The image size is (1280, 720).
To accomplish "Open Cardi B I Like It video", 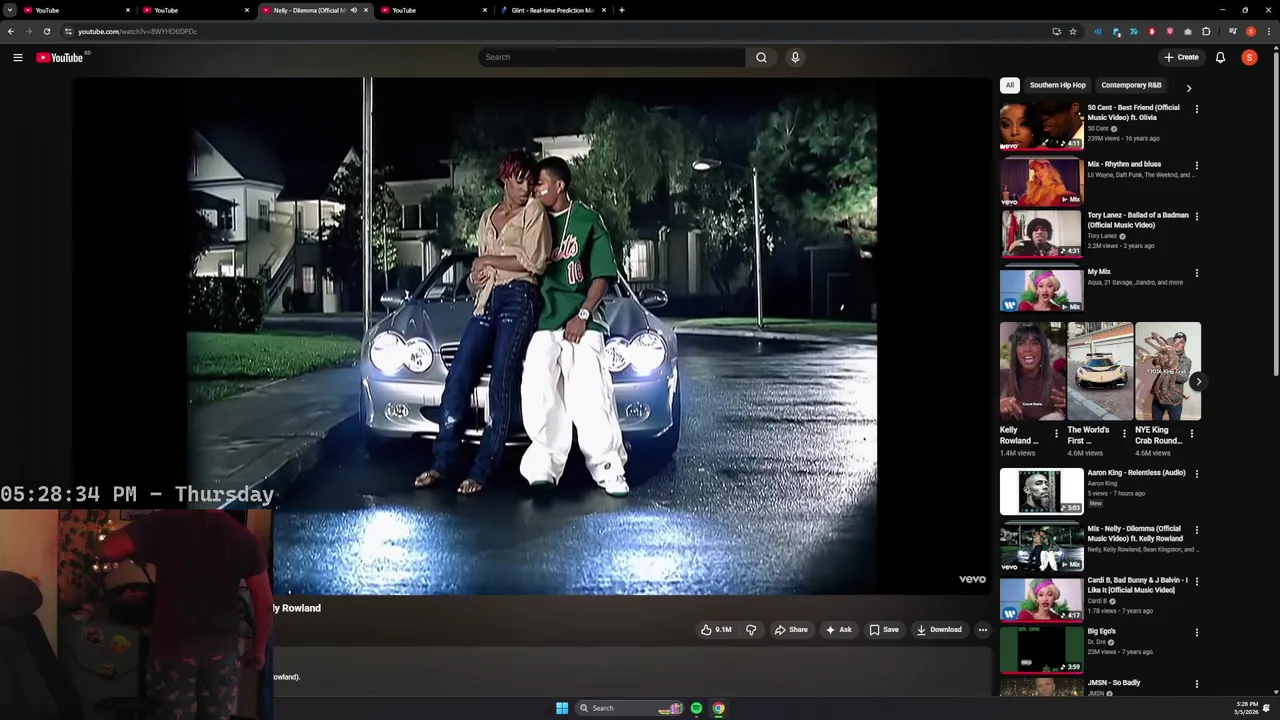I will [x=1041, y=598].
